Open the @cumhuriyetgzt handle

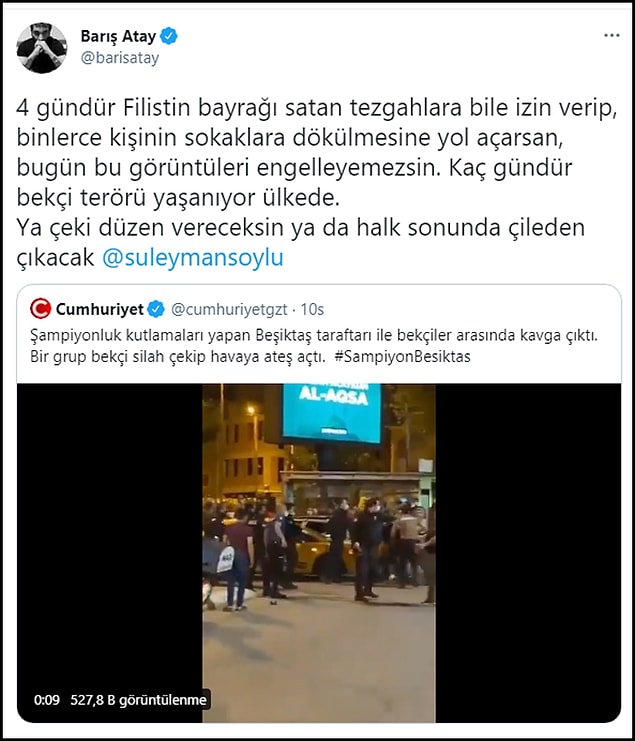(229, 310)
